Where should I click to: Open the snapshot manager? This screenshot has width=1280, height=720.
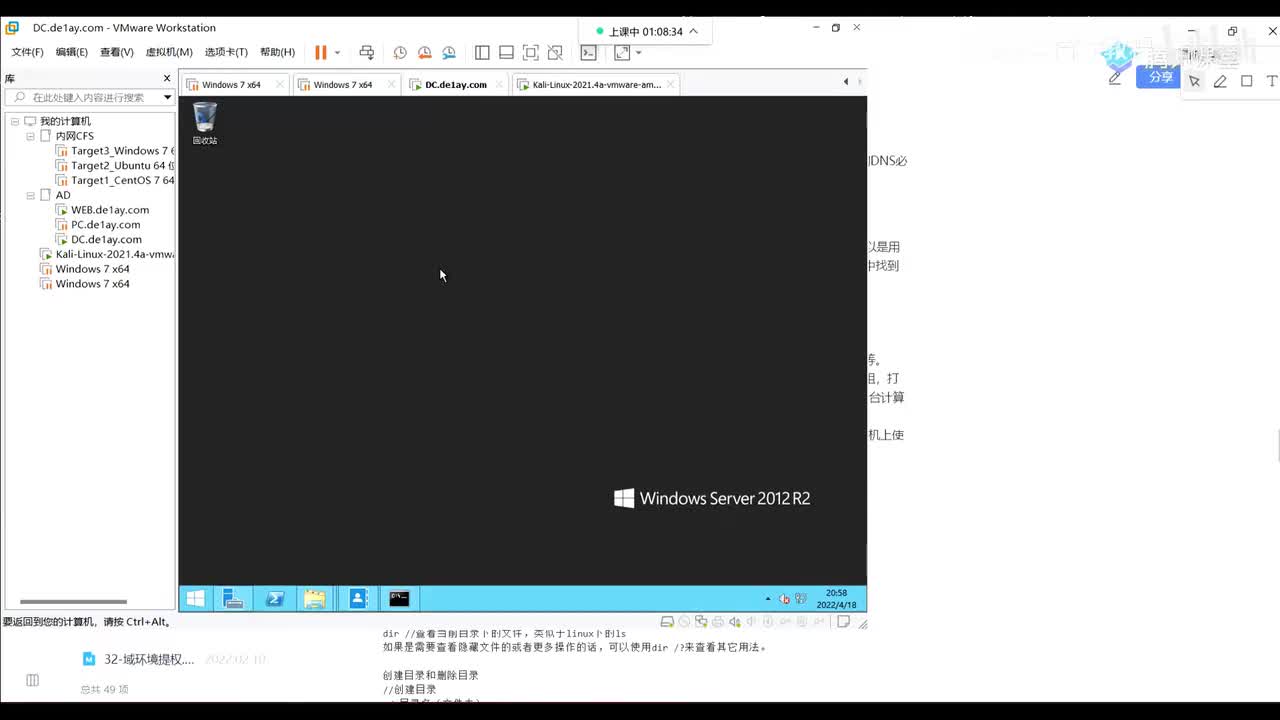(x=449, y=52)
